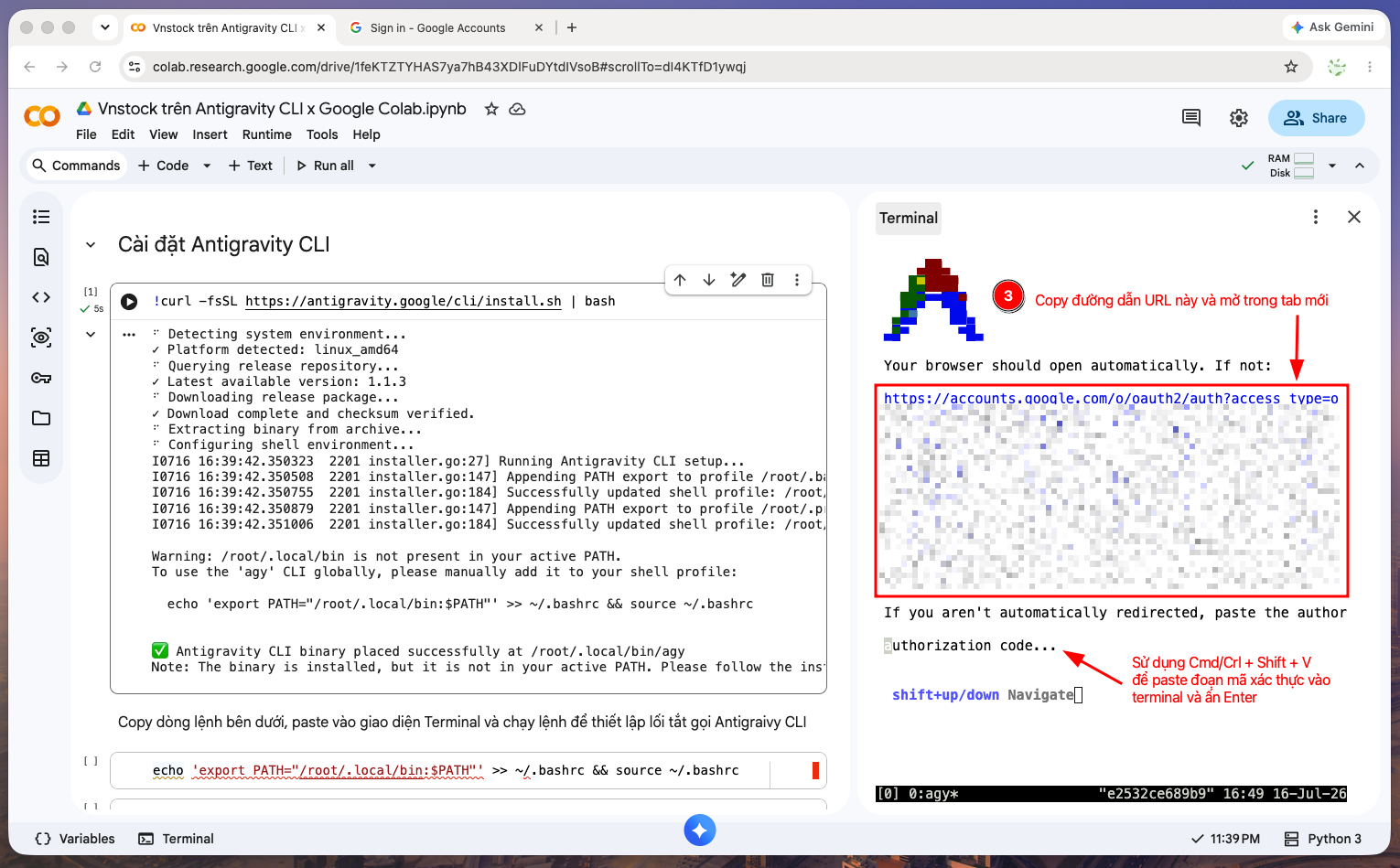Image resolution: width=1400 pixels, height=868 pixels.
Task: Close the Terminal side panel
Action: click(x=1354, y=217)
